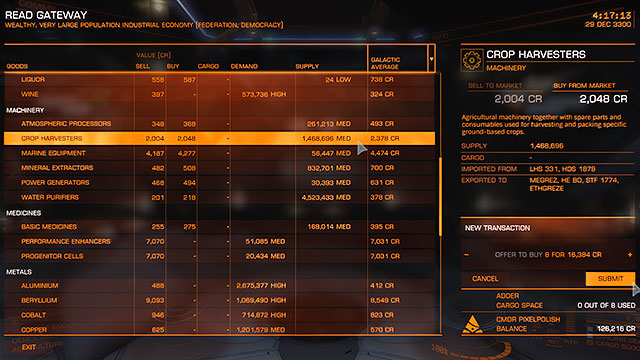640x360 pixels.
Task: Click the Read Gateway station title
Action: (x=46, y=15)
